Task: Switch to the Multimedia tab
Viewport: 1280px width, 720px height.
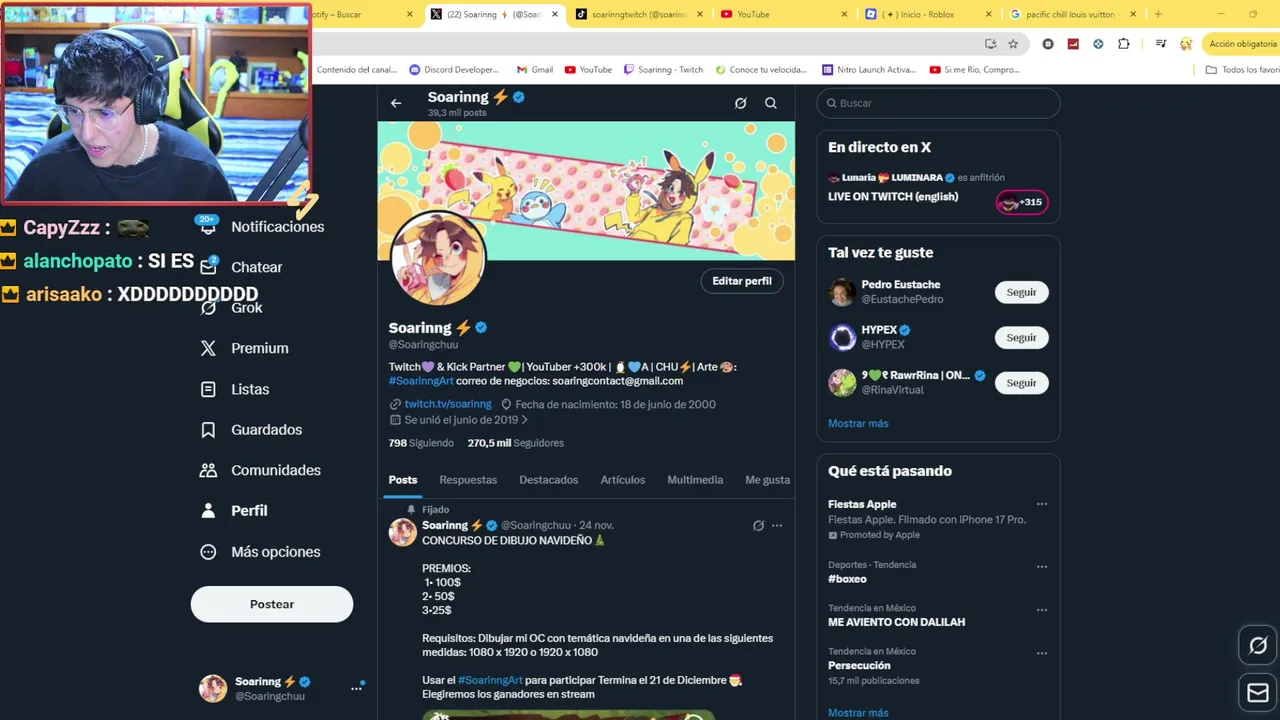Action: pyautogui.click(x=695, y=480)
